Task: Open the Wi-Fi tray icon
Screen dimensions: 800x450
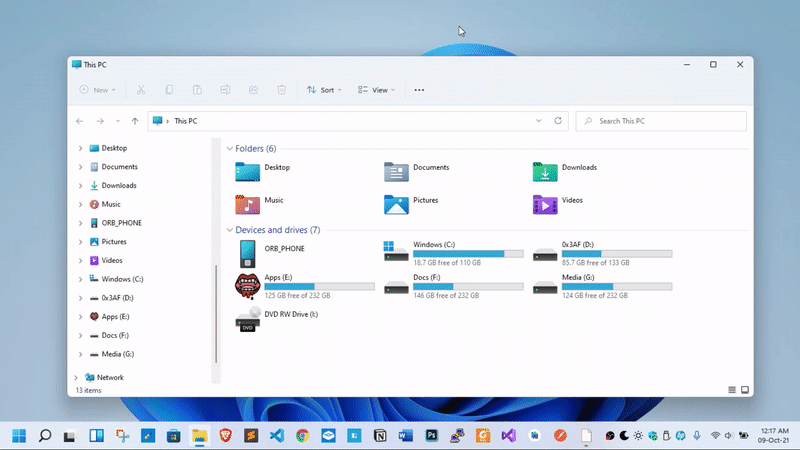Action: tap(715, 436)
